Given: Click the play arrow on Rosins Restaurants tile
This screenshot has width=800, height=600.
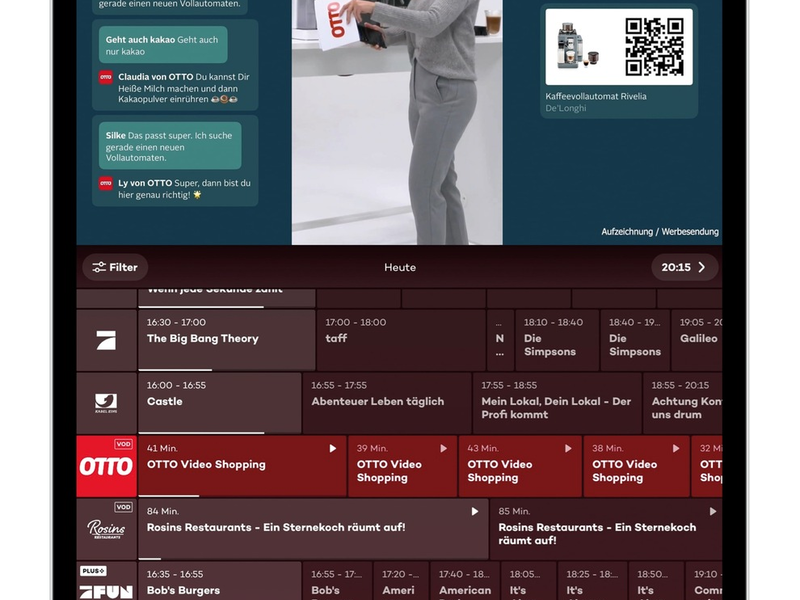Looking at the screenshot, I should pos(475,510).
